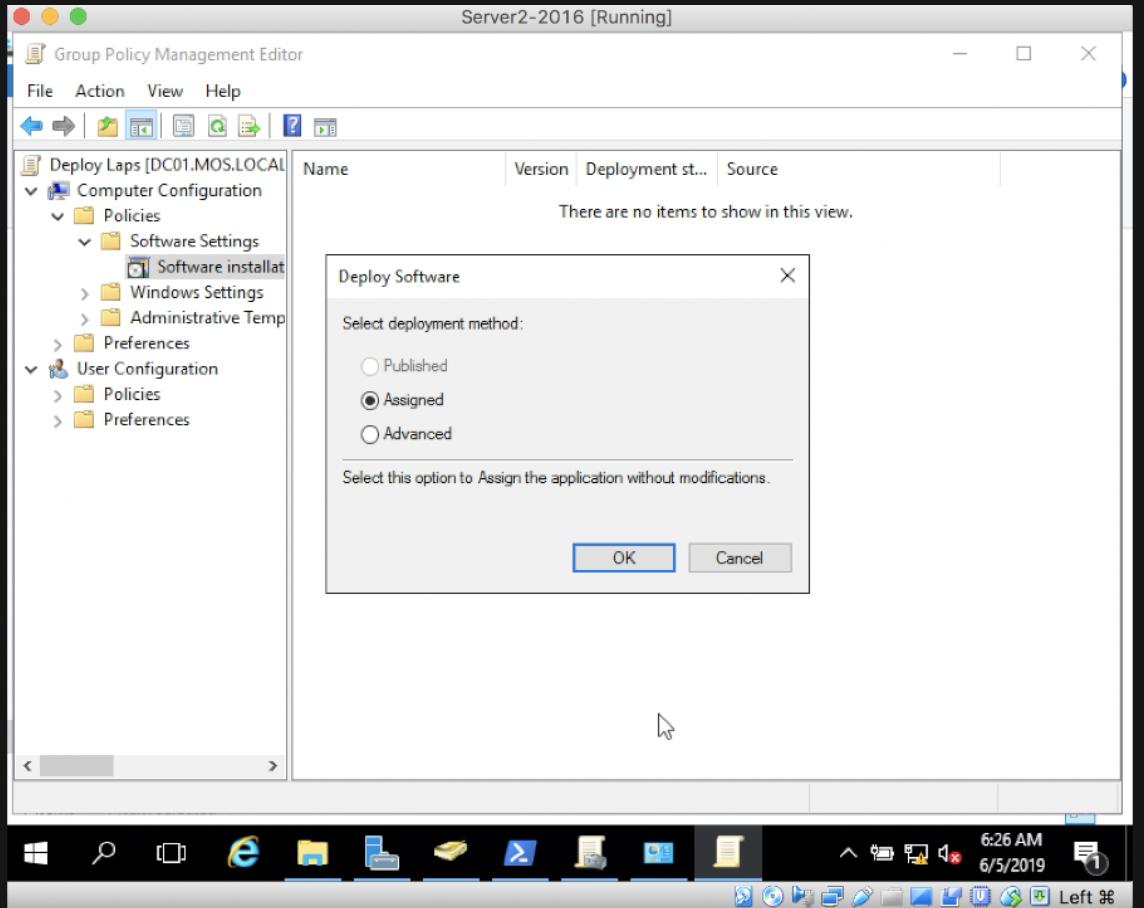Image resolution: width=1144 pixels, height=908 pixels.
Task: Click the Forward arrow toolbar icon
Action: (x=63, y=126)
